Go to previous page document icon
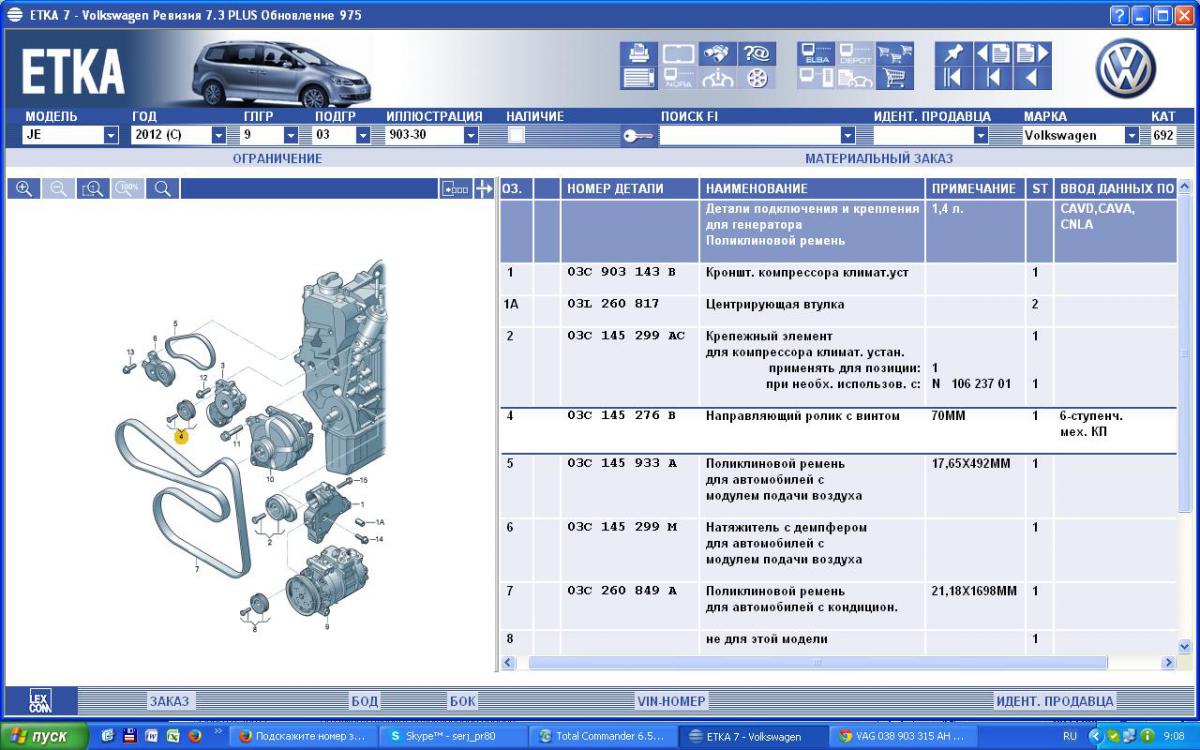1200x750 pixels. click(992, 54)
